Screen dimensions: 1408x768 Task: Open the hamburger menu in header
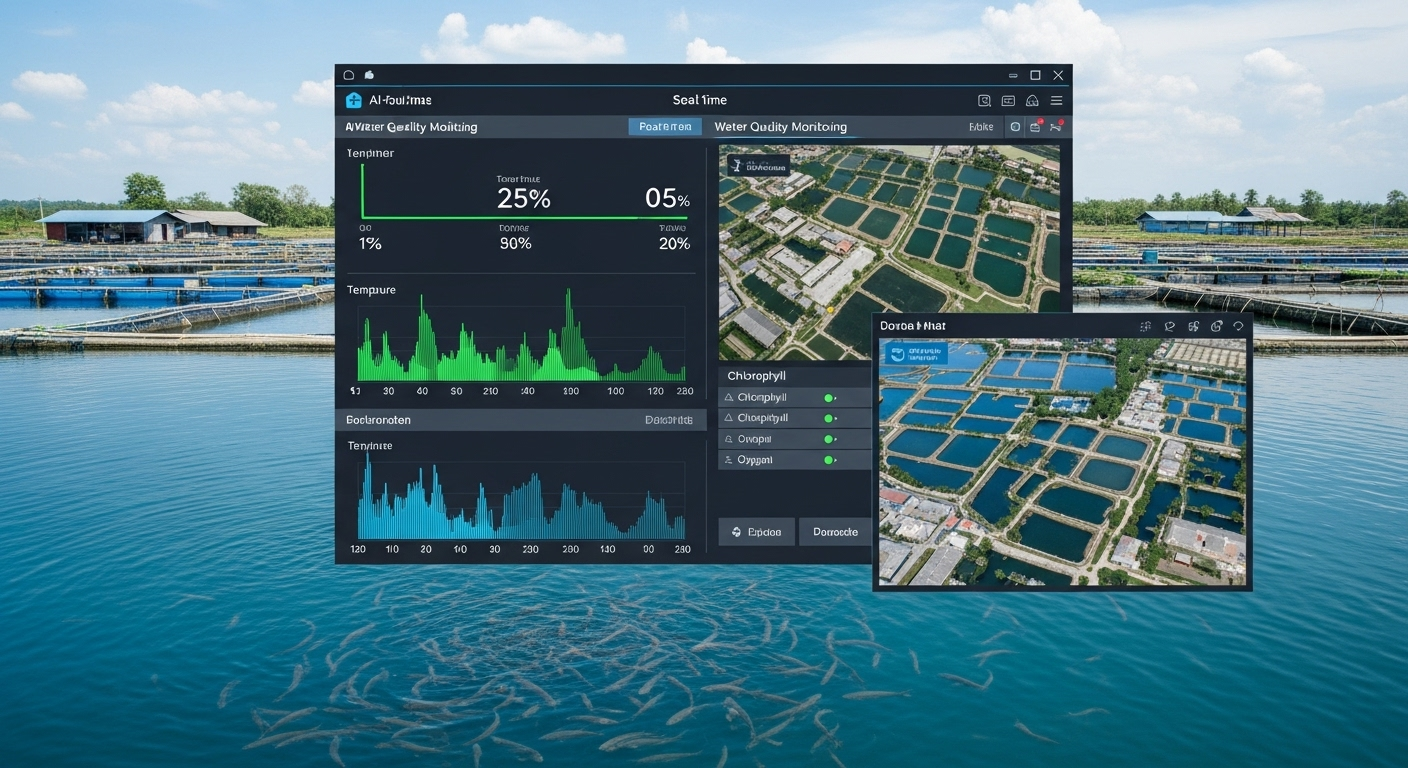(1057, 101)
